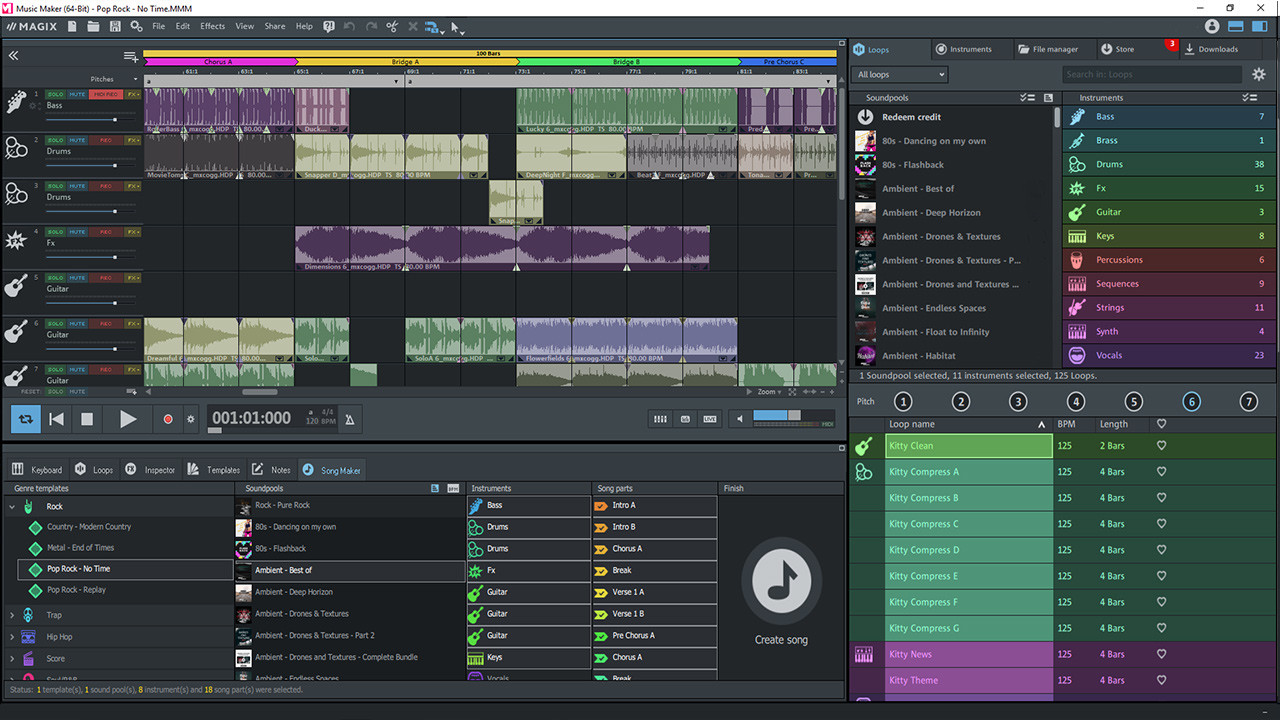The width and height of the screenshot is (1280, 720).
Task: Mute the Fx track
Action: click(77, 232)
